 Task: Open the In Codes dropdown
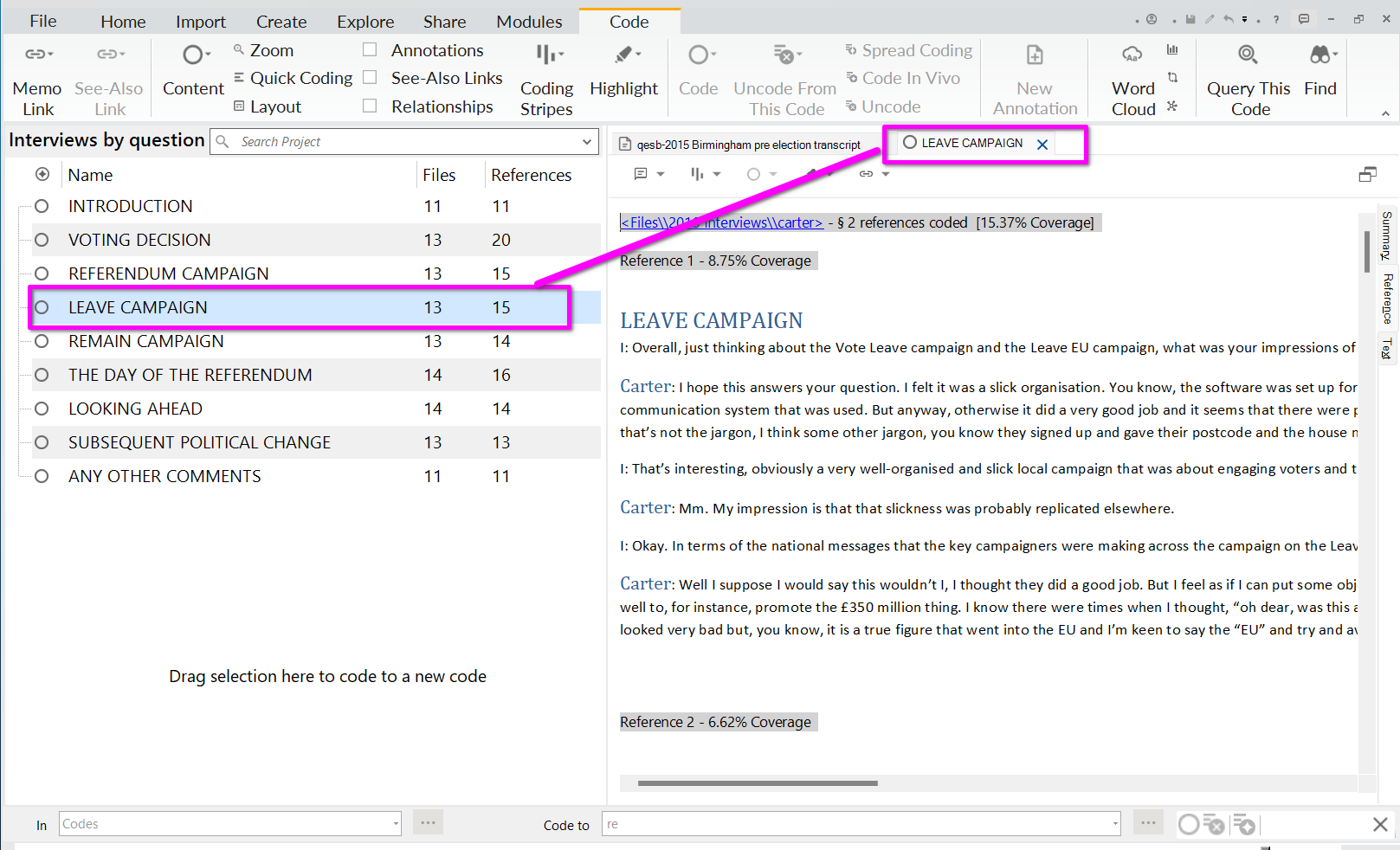tap(396, 824)
